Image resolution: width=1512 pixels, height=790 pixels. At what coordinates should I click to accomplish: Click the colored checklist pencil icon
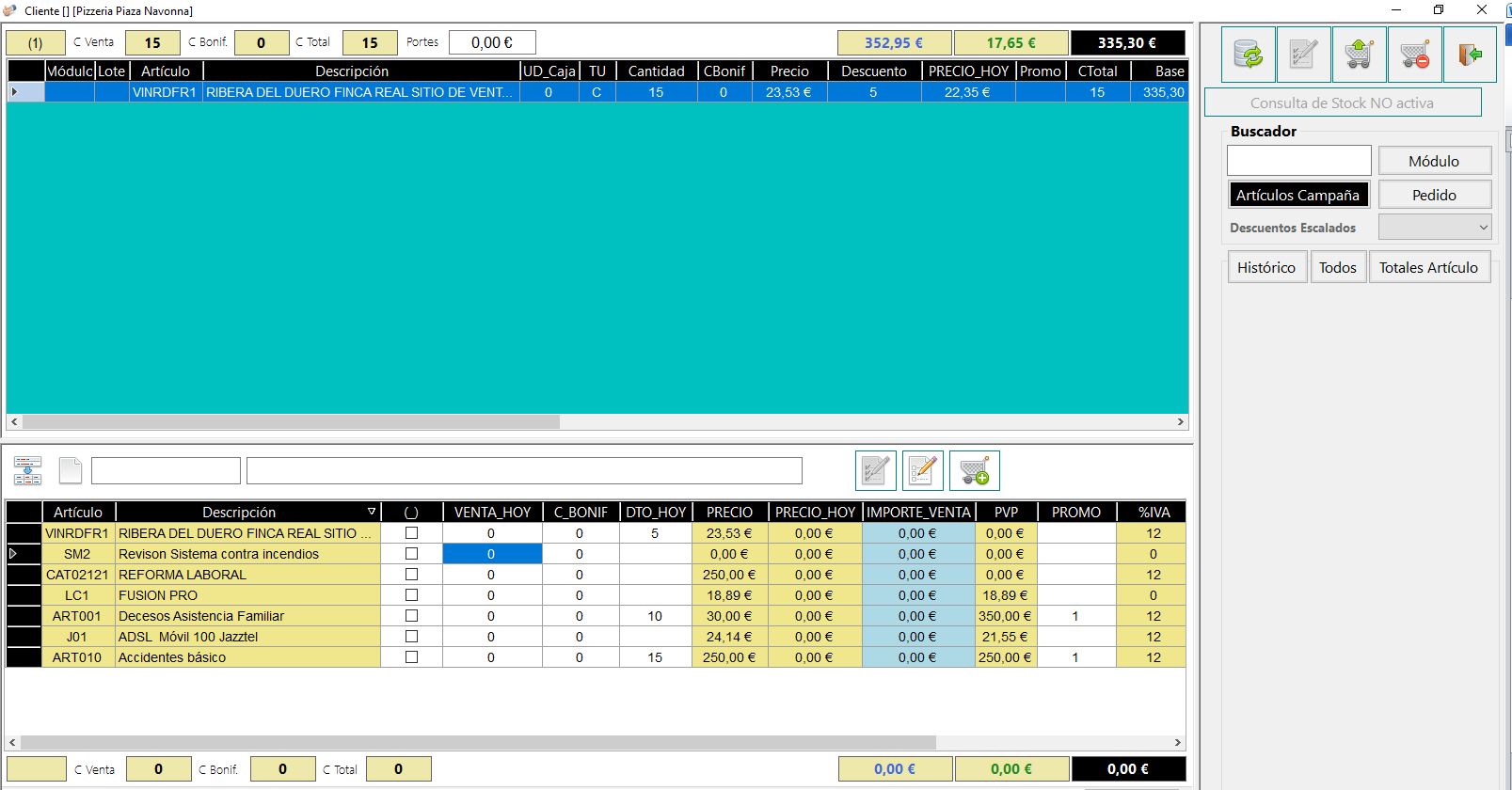923,470
